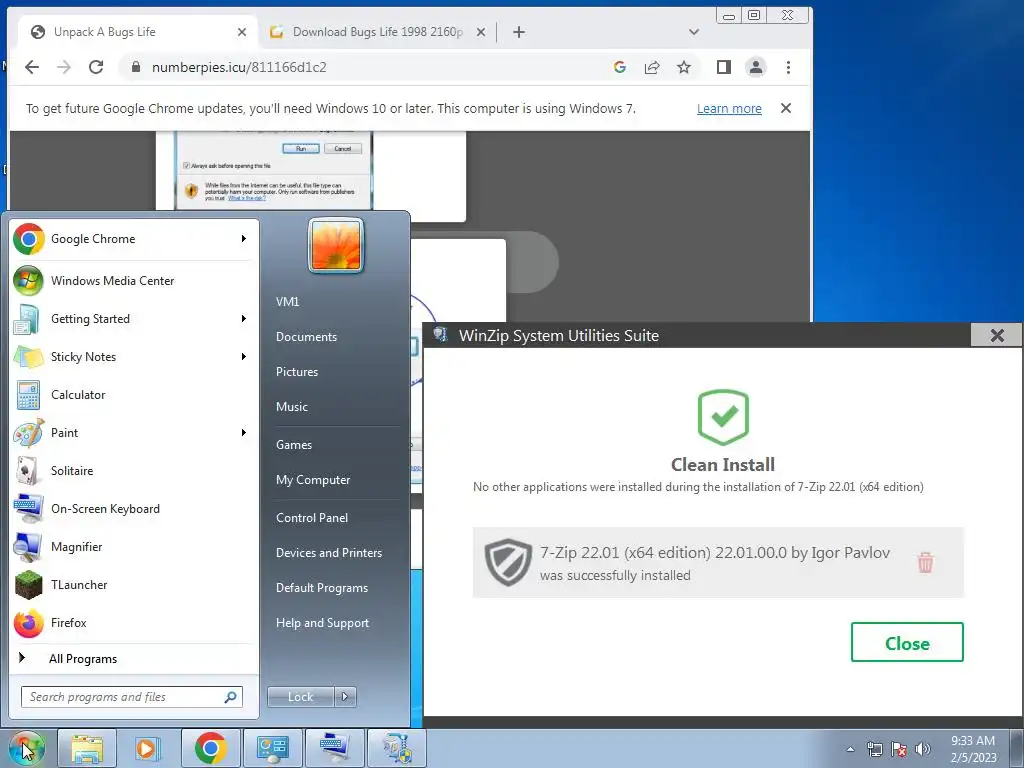Screen dimensions: 1024x768
Task: Click the user account flower picture
Action: (336, 246)
